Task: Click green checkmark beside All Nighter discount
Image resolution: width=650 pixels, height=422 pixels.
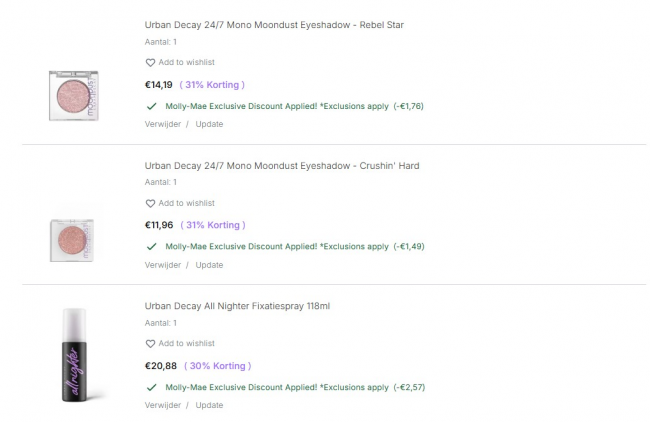Action: [152, 387]
